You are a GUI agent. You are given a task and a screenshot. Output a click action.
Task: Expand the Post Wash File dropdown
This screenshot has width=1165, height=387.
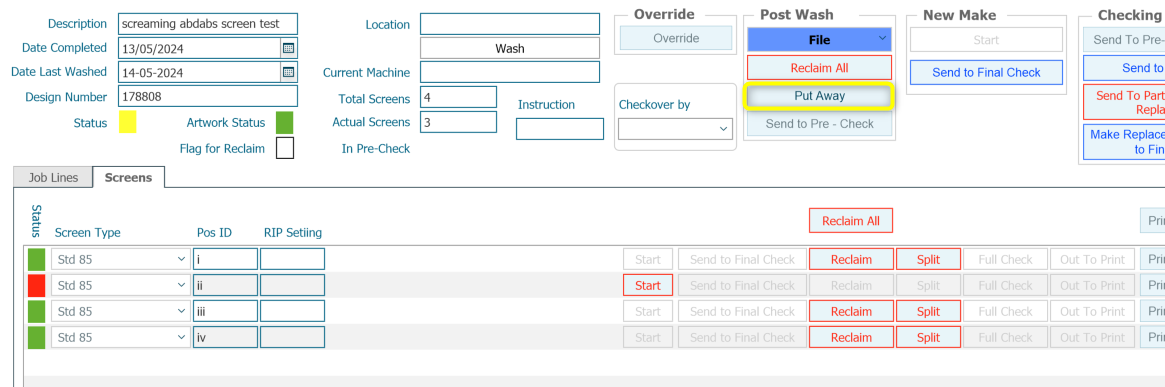coord(819,39)
